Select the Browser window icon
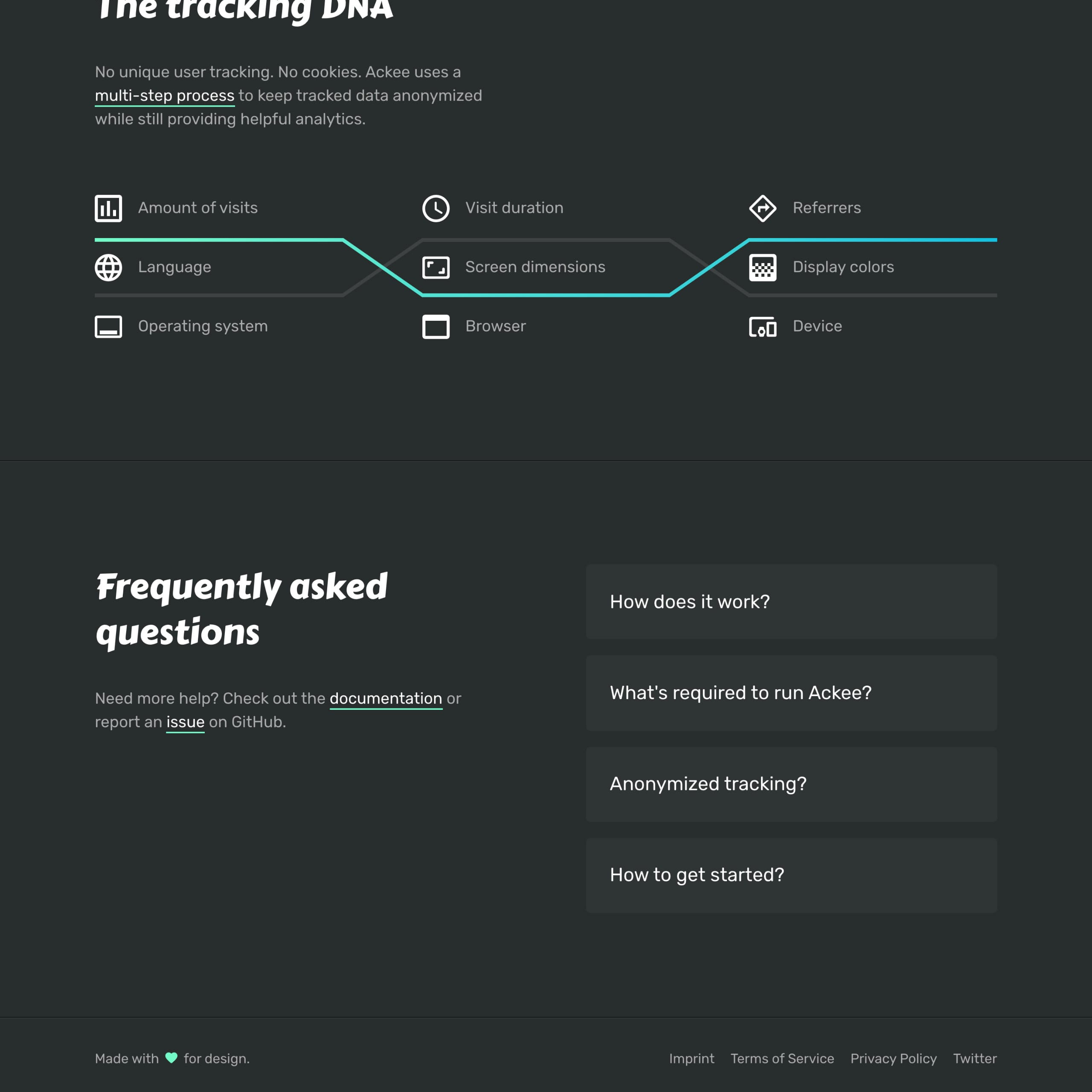Screen dimensions: 1092x1092 [x=436, y=327]
